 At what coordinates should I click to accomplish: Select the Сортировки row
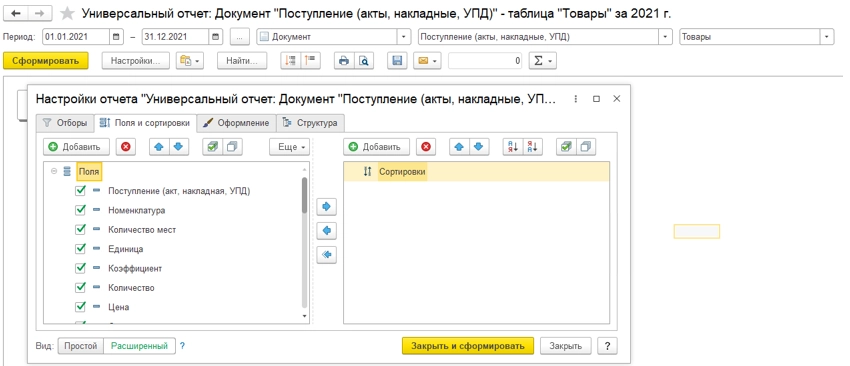click(476, 171)
